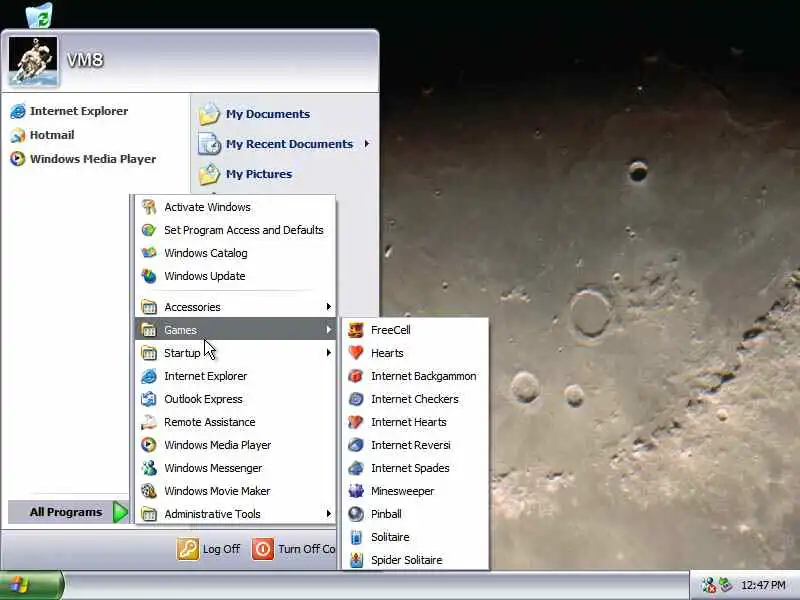The height and width of the screenshot is (600, 800).
Task: Open the Accessories folder entry
Action: click(x=235, y=307)
